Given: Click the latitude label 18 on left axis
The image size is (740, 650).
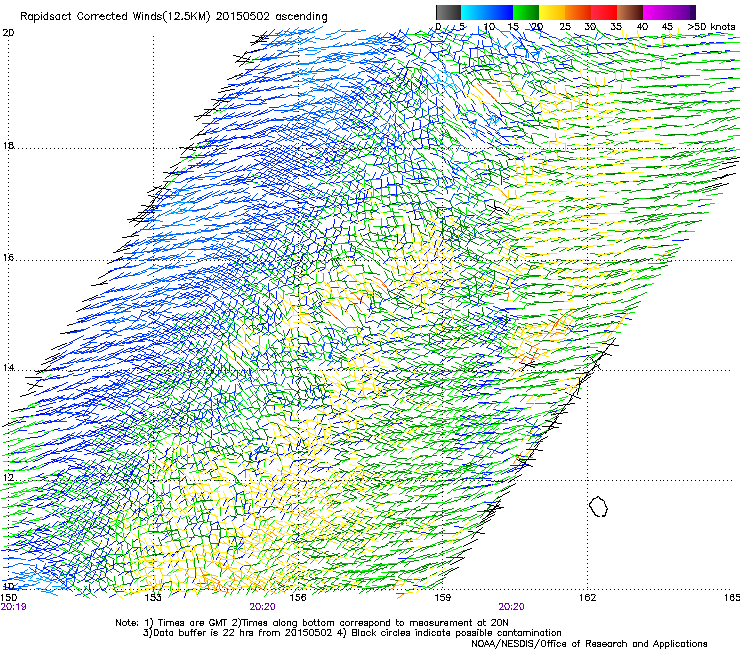Looking at the screenshot, I should pyautogui.click(x=8, y=145).
